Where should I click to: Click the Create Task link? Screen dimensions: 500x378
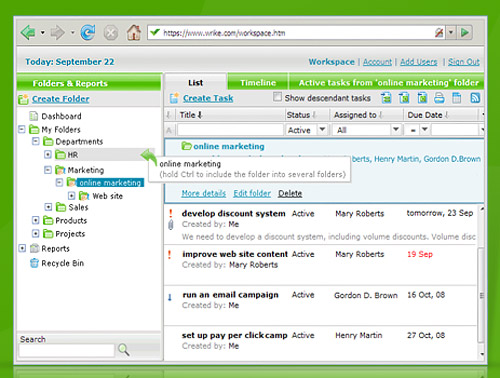click(208, 98)
